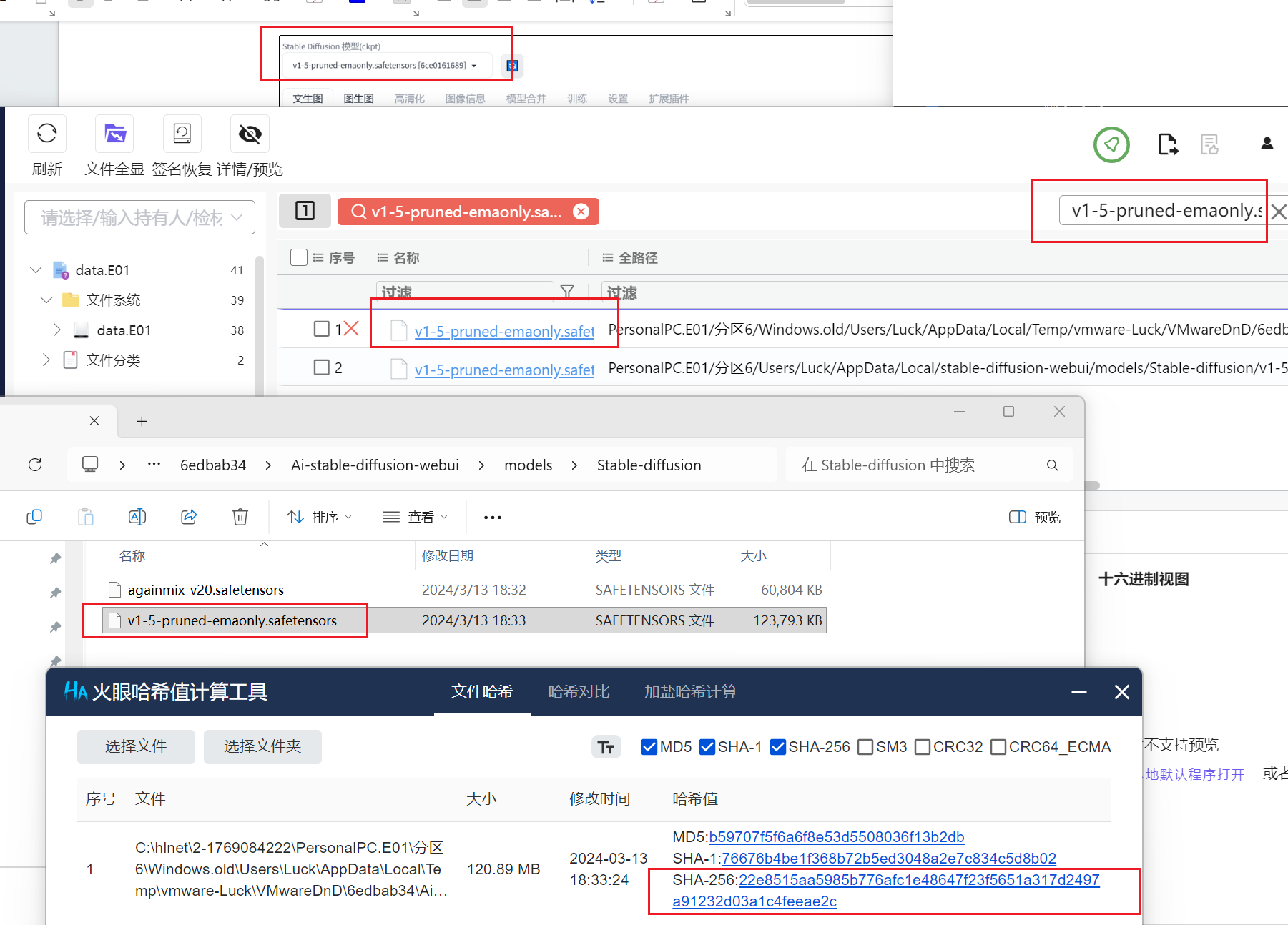Viewport: 1288px width, 925px height.
Task: Click the 选择文件 button
Action: point(136,746)
